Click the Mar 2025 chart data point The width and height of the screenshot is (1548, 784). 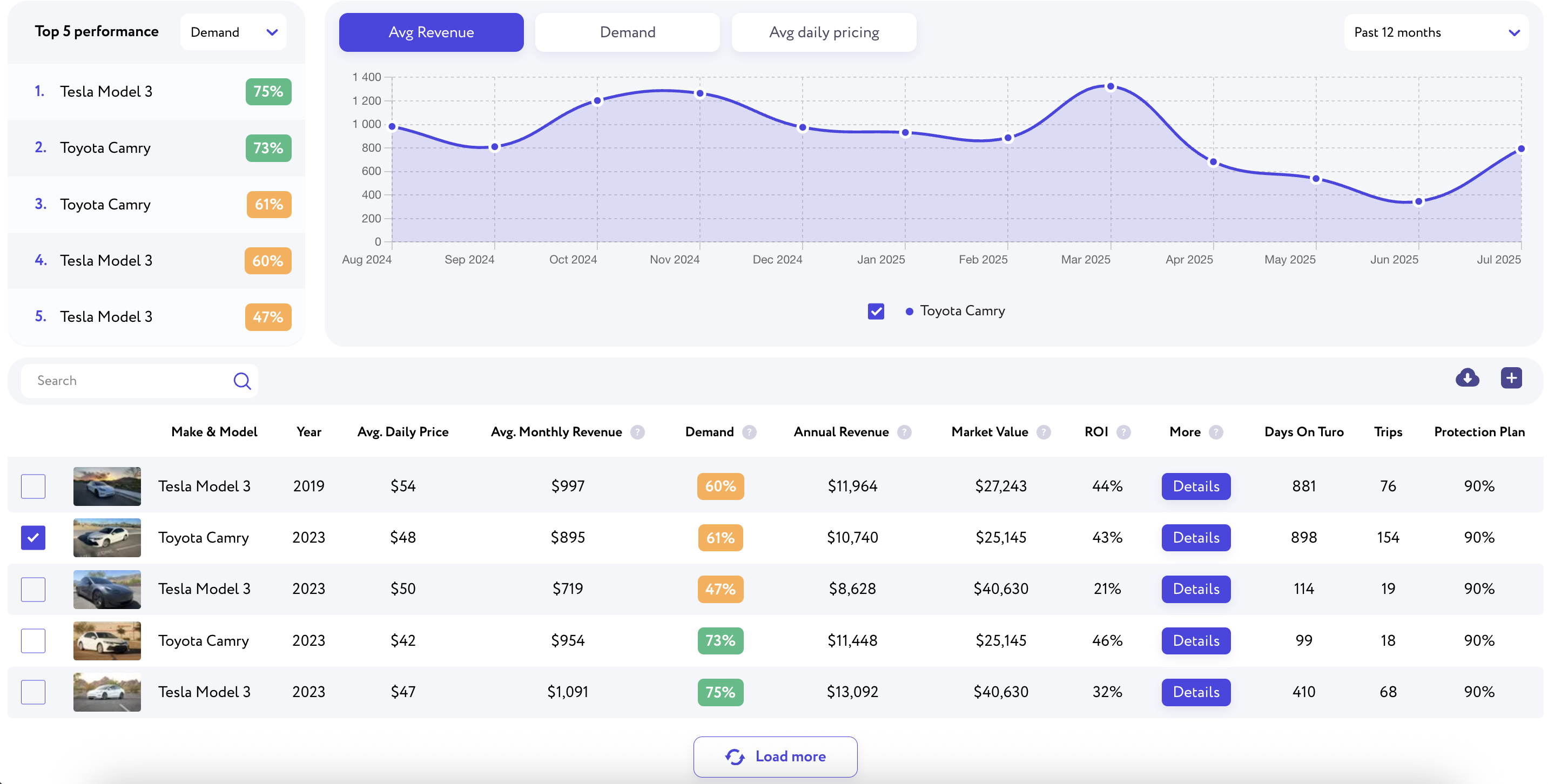[1110, 86]
